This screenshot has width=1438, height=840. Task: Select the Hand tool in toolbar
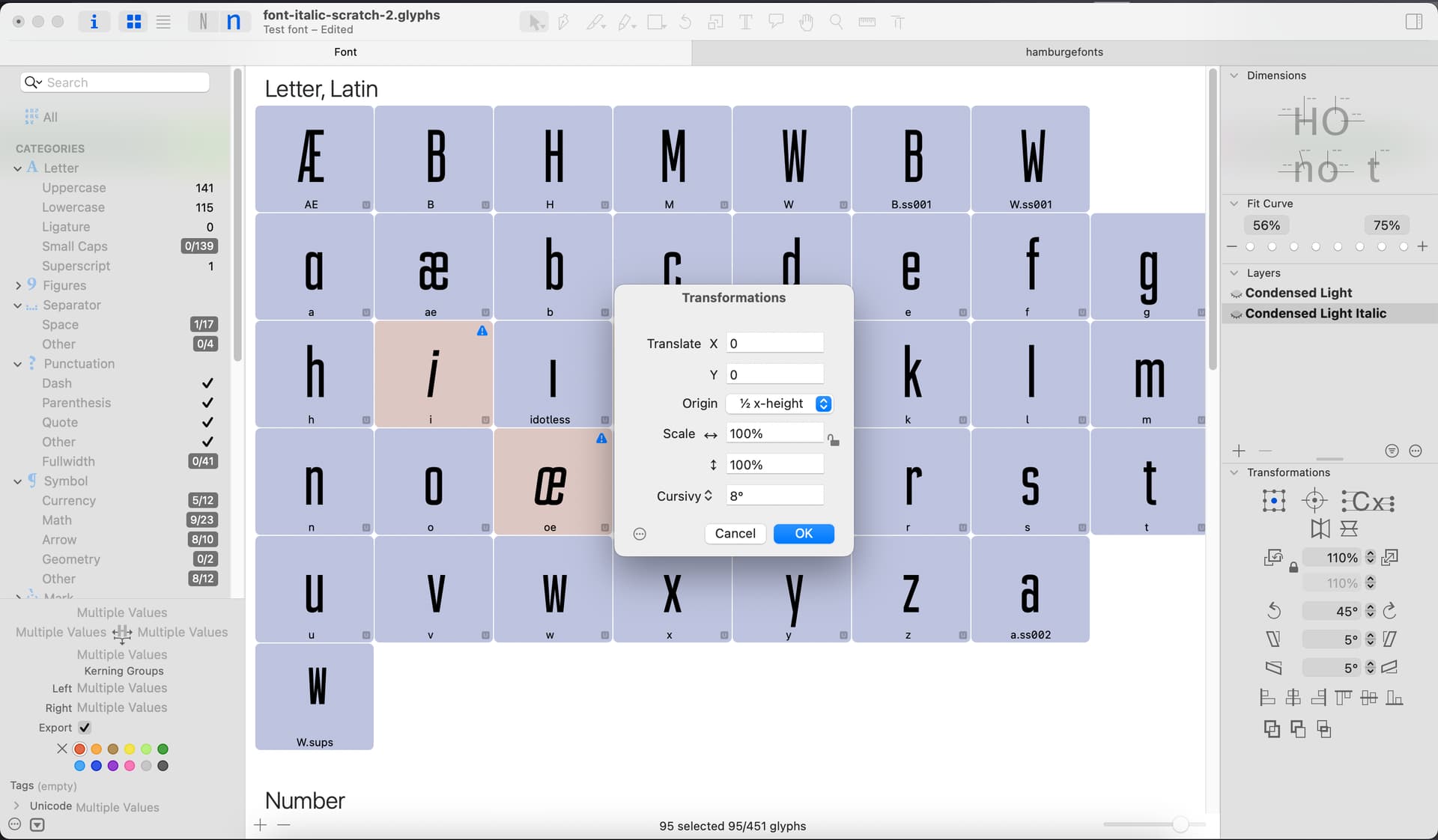point(806,22)
